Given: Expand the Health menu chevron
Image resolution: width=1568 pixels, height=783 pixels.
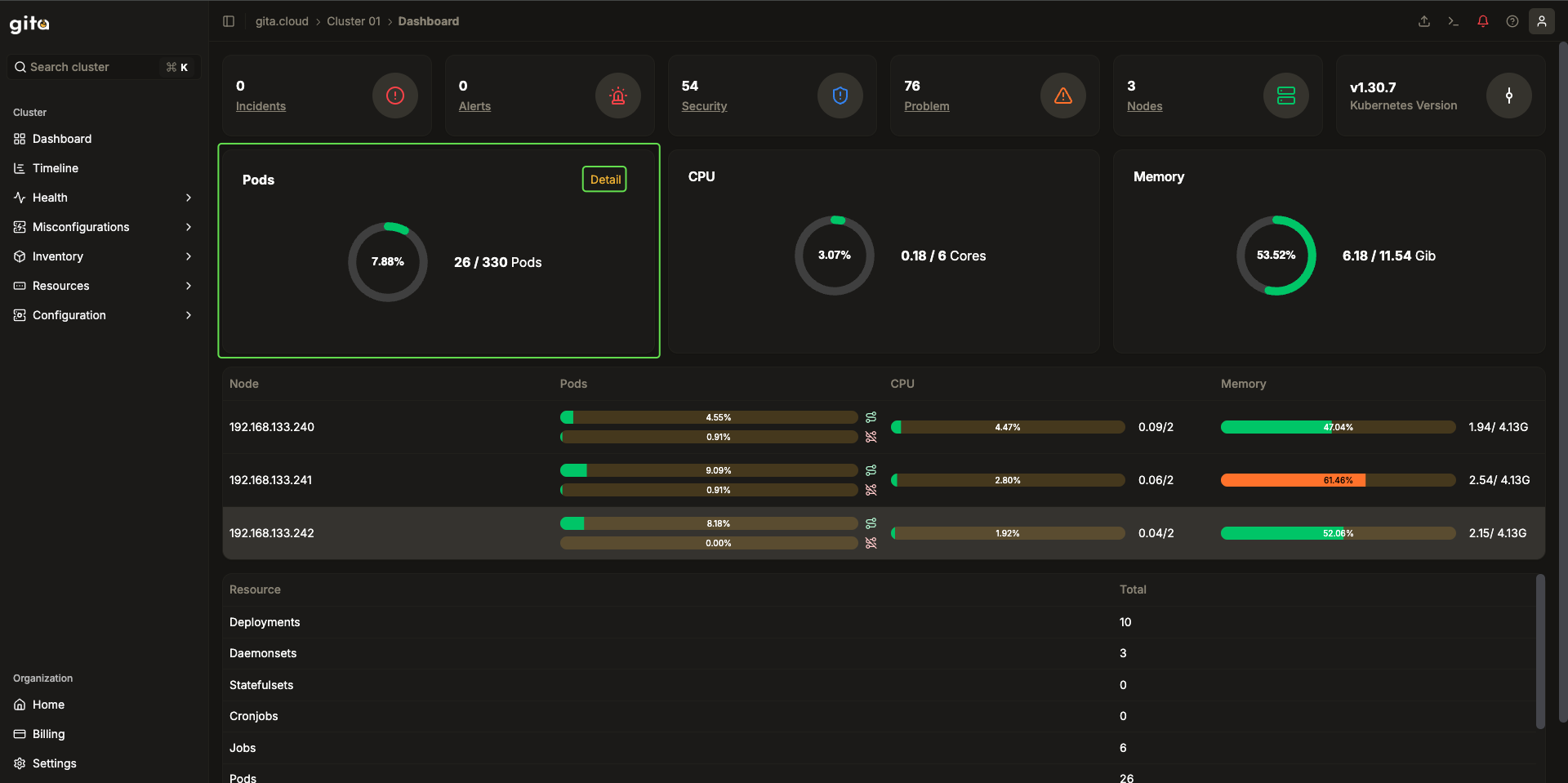Looking at the screenshot, I should coord(189,198).
